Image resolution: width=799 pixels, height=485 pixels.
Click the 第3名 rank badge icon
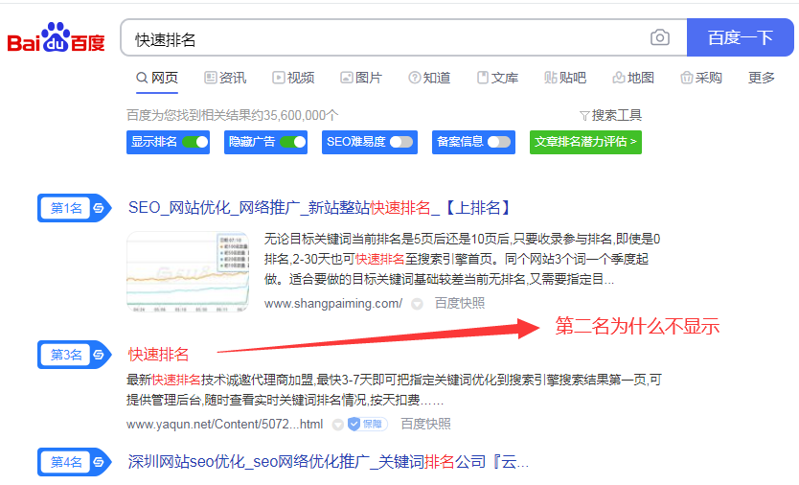74,355
